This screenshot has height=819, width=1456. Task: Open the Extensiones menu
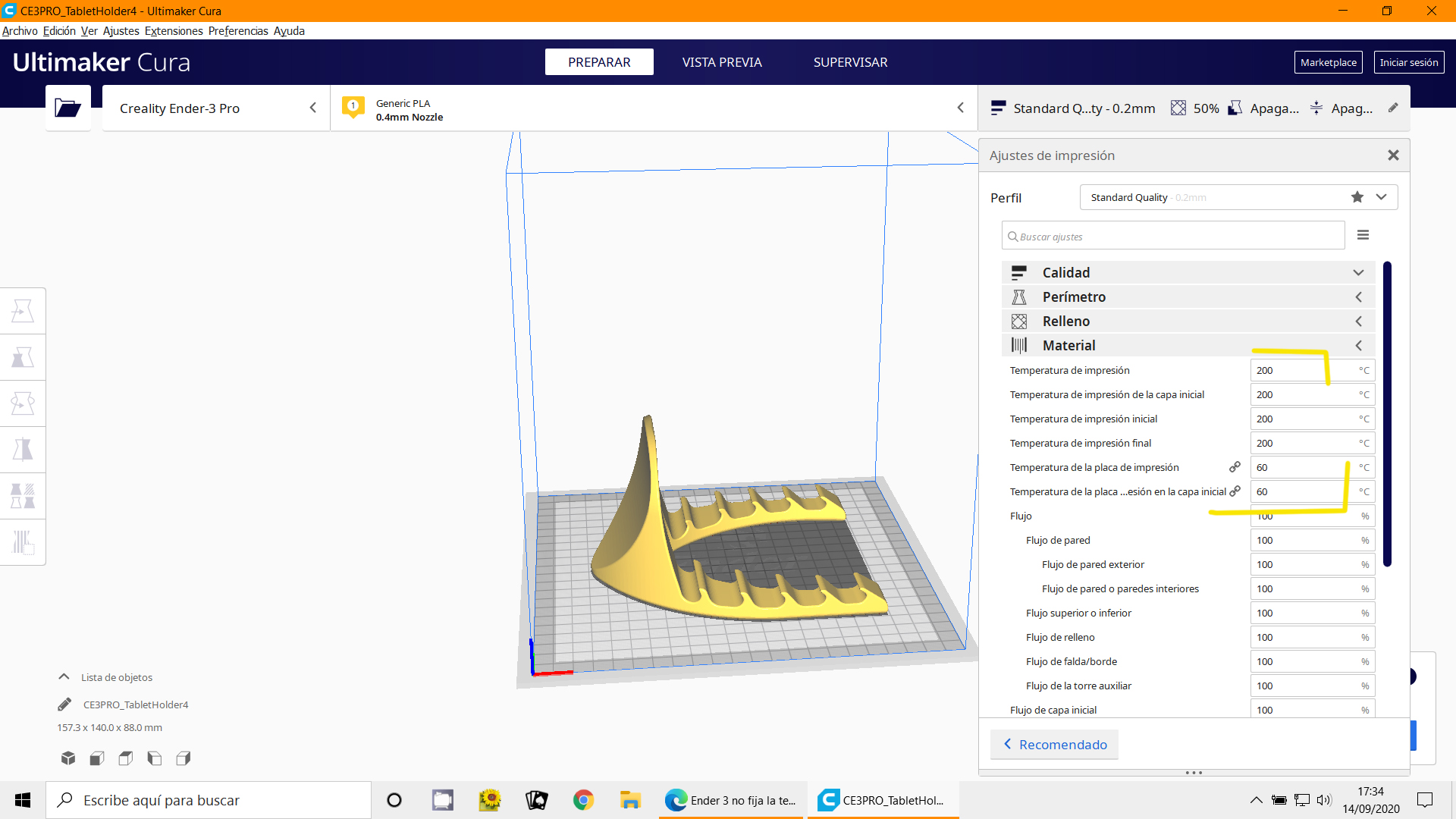click(x=174, y=31)
